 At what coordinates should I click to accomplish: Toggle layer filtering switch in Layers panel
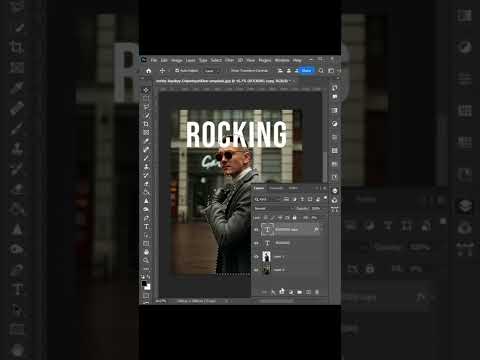pos(325,197)
